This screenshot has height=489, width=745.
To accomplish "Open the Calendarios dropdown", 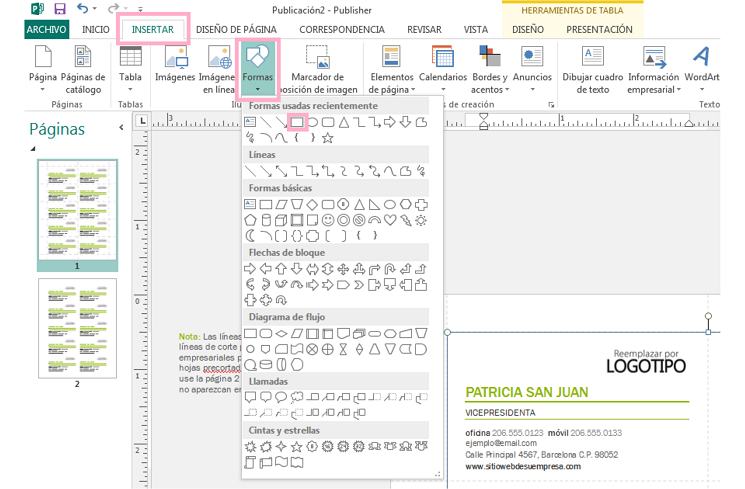I will [443, 69].
